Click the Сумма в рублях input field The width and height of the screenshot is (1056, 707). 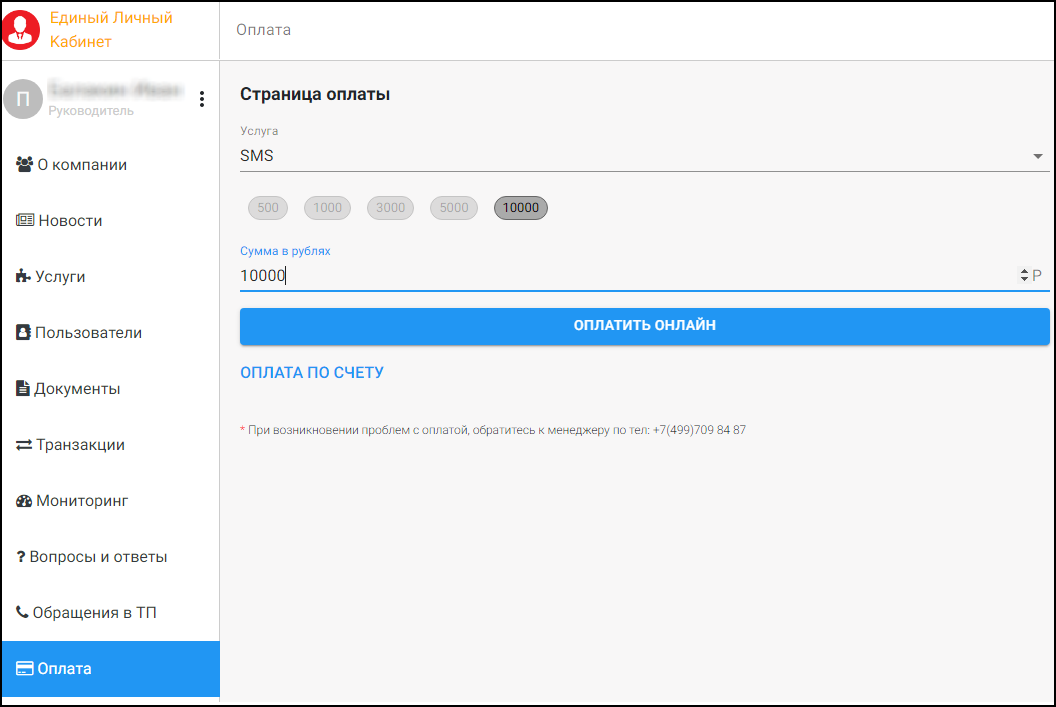600,274
